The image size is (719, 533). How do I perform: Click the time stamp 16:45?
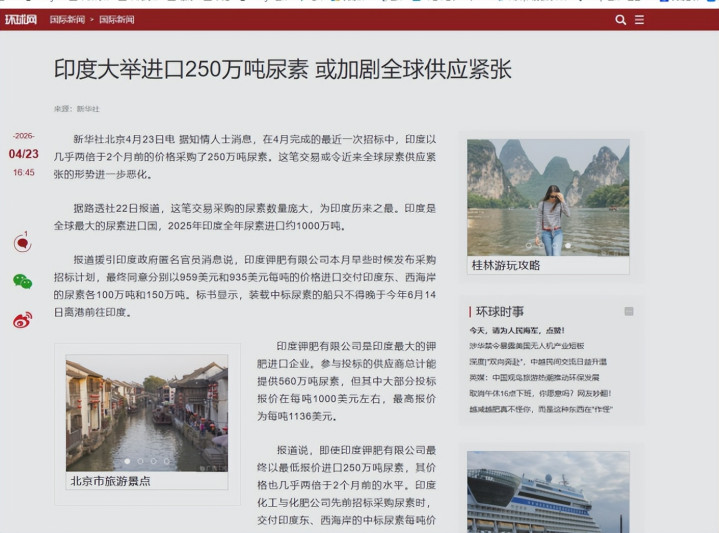[23, 172]
